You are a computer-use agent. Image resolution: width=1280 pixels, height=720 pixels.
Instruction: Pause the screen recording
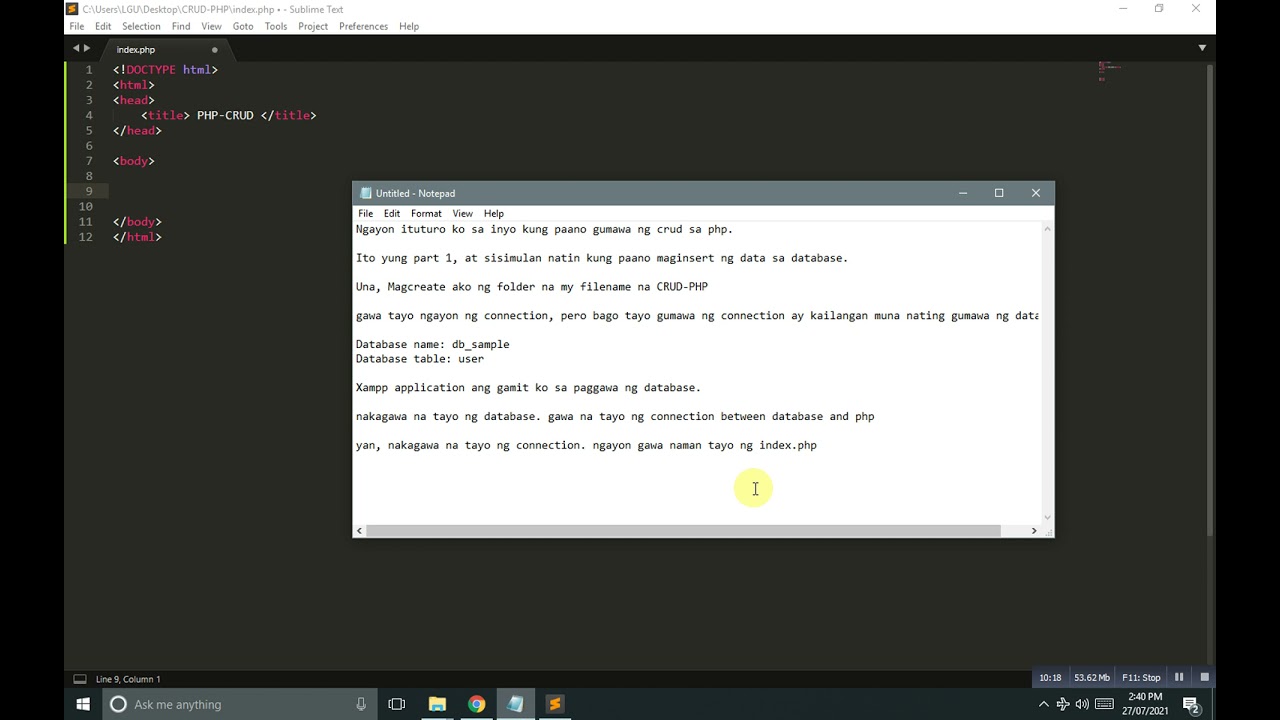click(1179, 678)
